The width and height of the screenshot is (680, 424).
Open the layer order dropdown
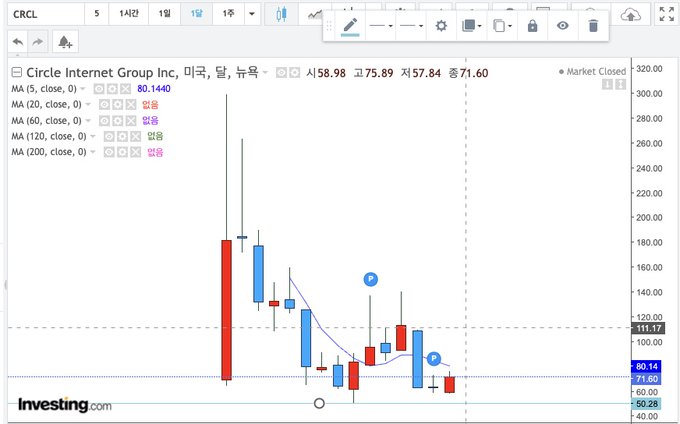click(471, 26)
